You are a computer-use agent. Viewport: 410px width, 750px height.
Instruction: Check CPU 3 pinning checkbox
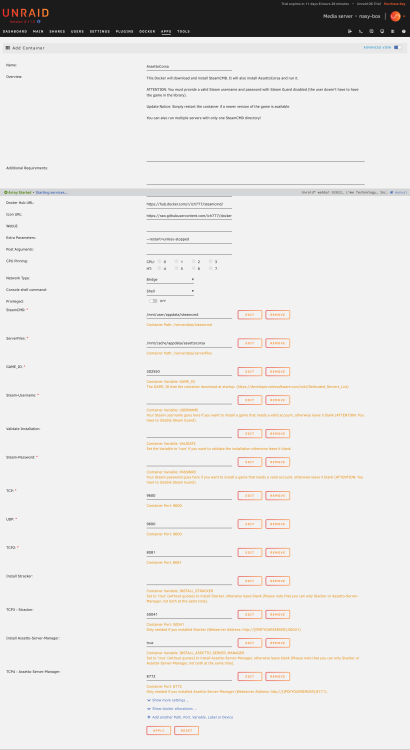click(212, 262)
